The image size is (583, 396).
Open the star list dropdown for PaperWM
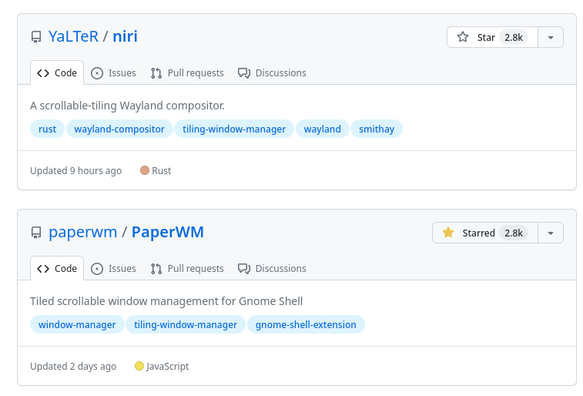click(551, 233)
